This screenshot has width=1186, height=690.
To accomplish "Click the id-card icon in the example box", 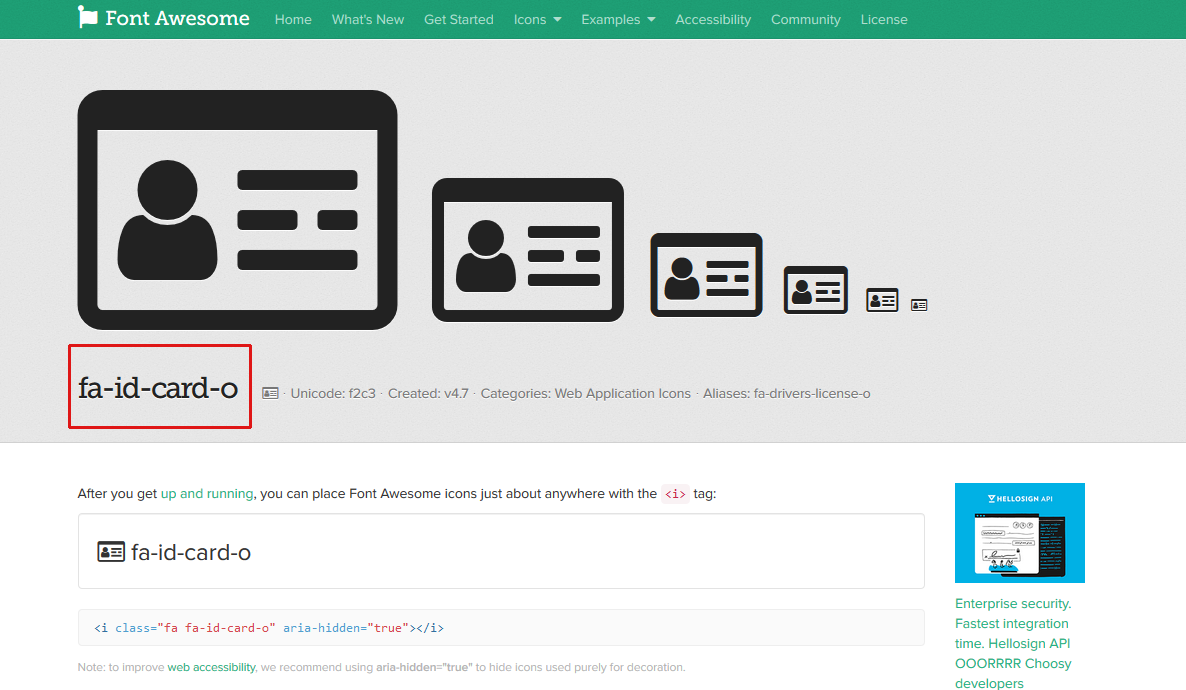I will click(111, 552).
